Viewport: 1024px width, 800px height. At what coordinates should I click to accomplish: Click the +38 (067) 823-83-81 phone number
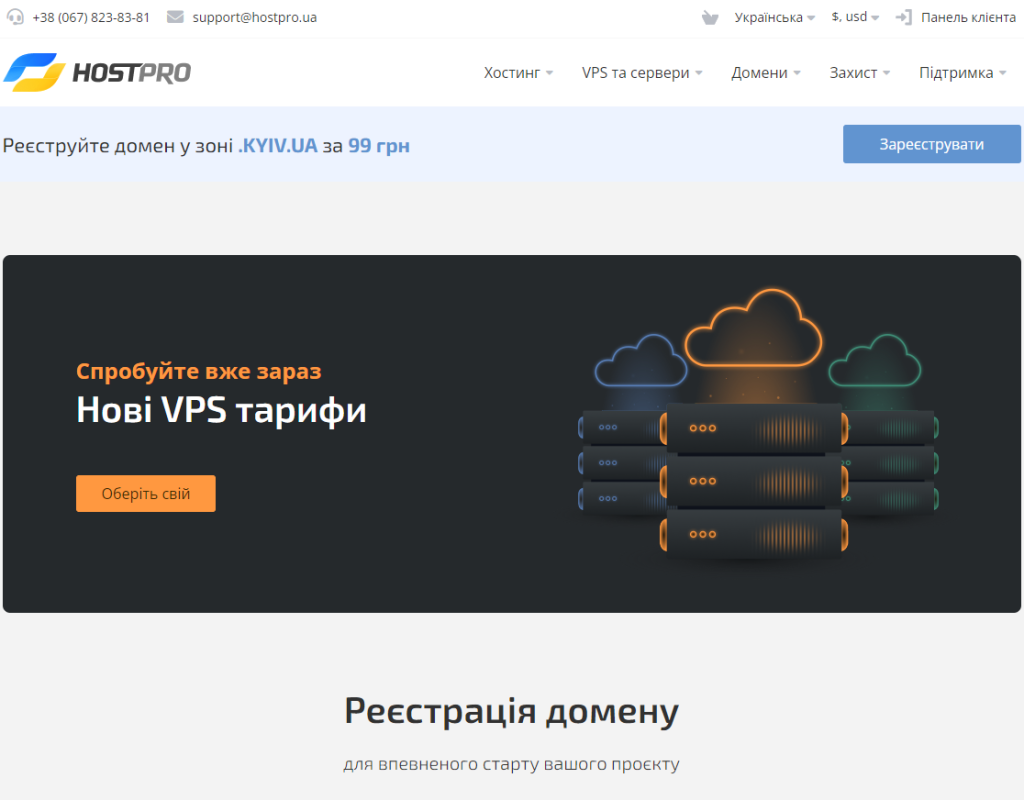point(91,17)
